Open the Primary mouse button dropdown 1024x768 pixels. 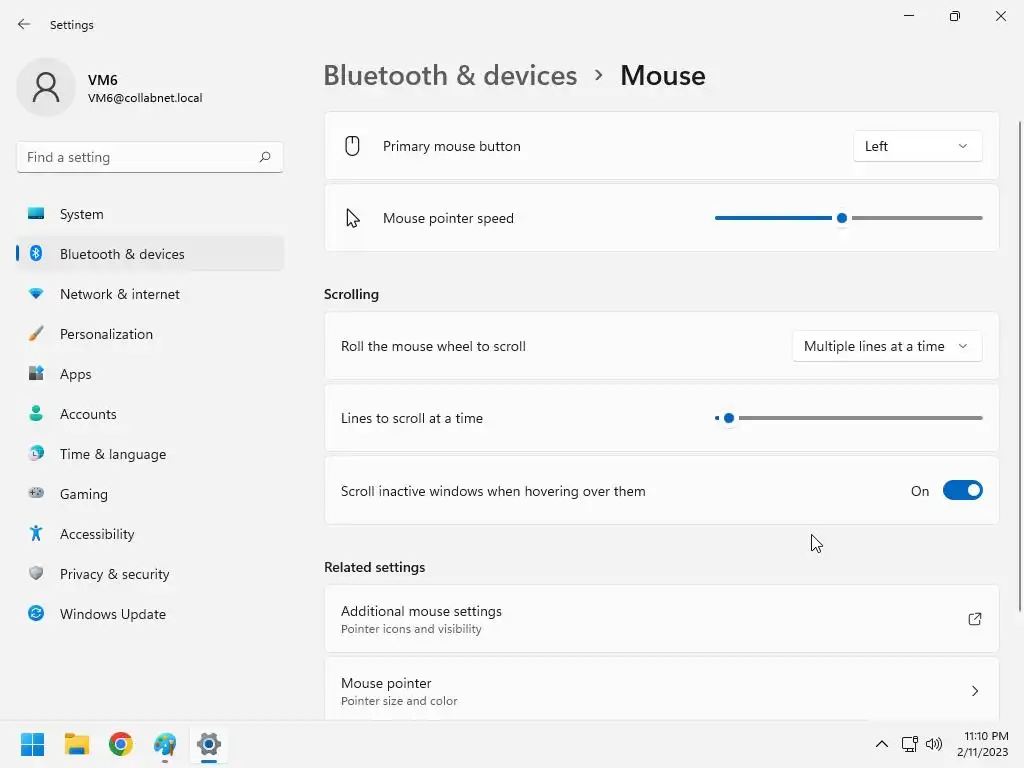(917, 146)
